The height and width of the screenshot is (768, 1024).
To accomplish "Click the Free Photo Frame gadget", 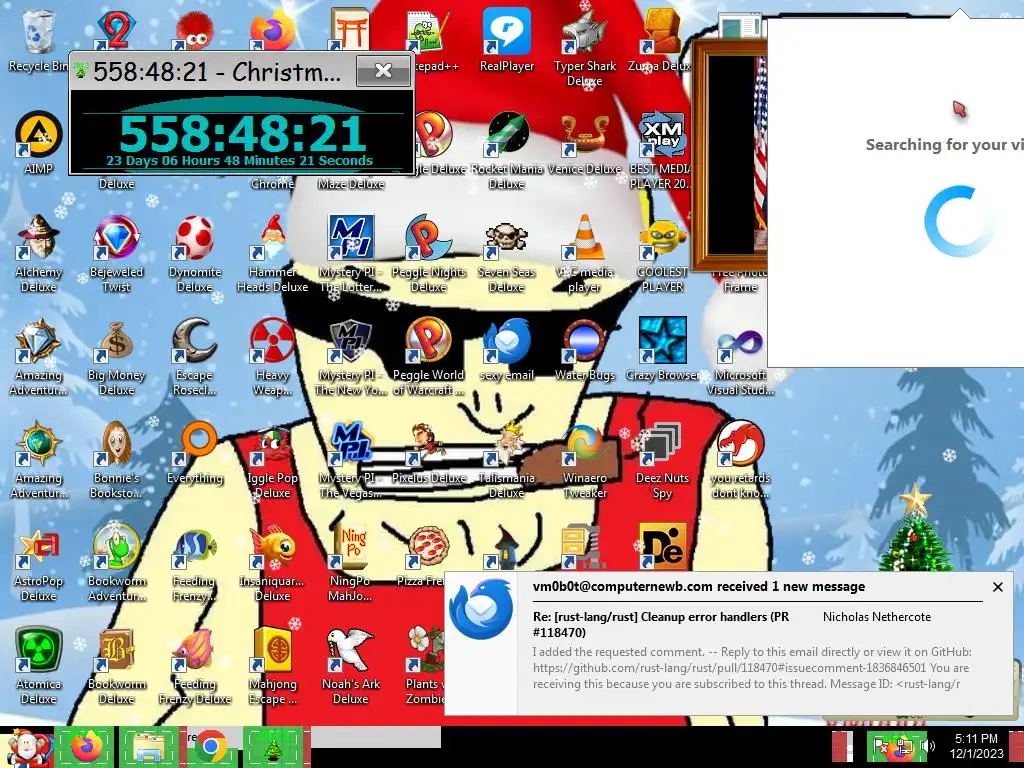I will pos(729,157).
